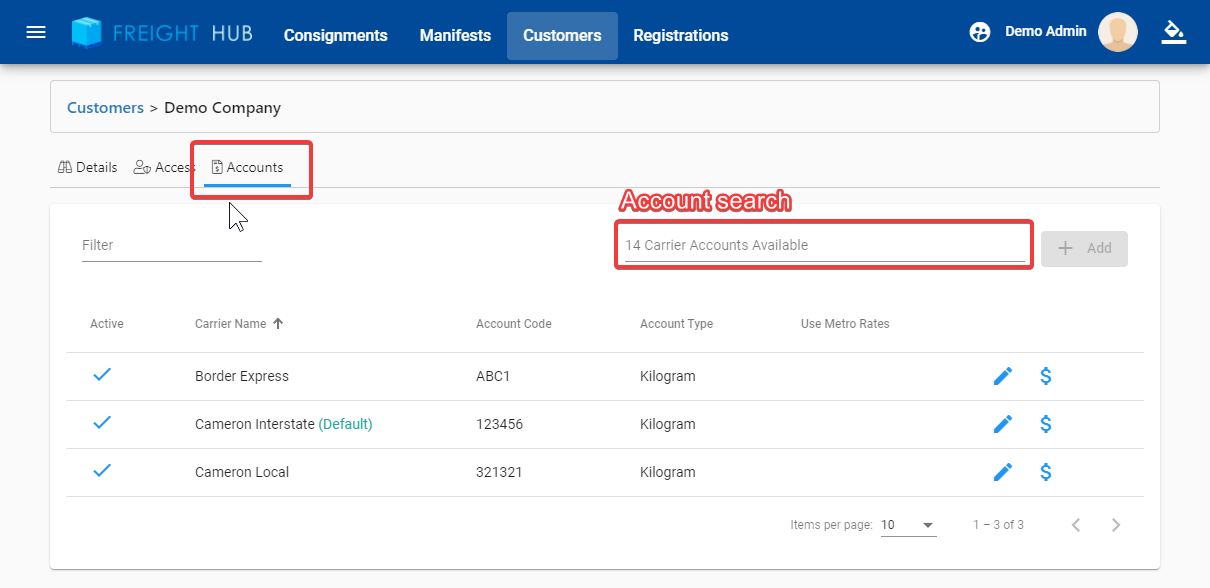This screenshot has height=588, width=1210.
Task: Open the Demo Admin avatar picture
Action: pyautogui.click(x=1118, y=32)
